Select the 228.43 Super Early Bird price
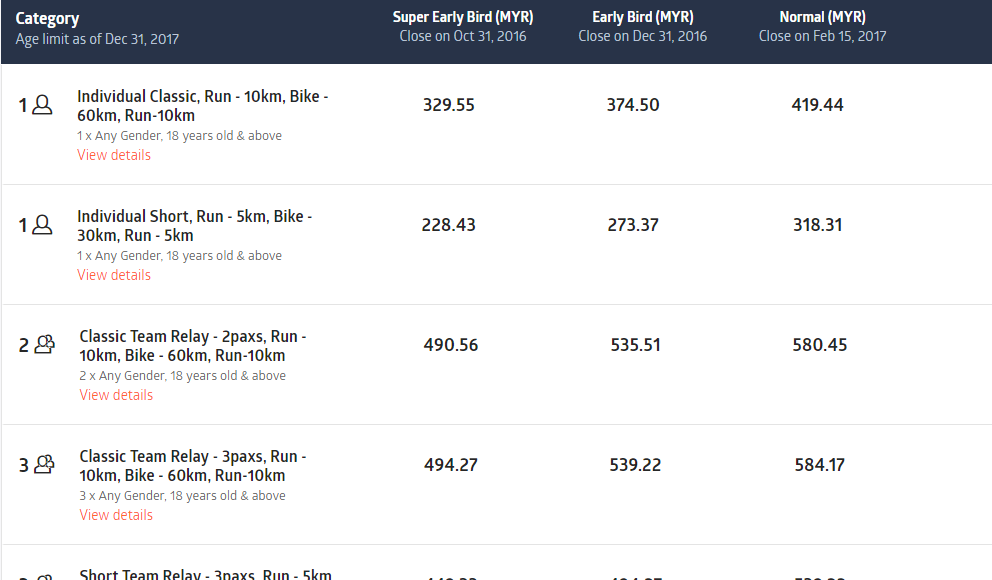The width and height of the screenshot is (992, 580). (449, 225)
